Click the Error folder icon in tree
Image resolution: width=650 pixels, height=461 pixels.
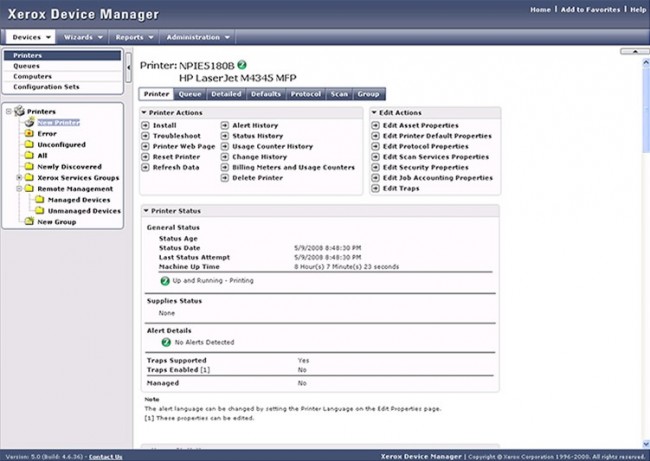point(28,133)
